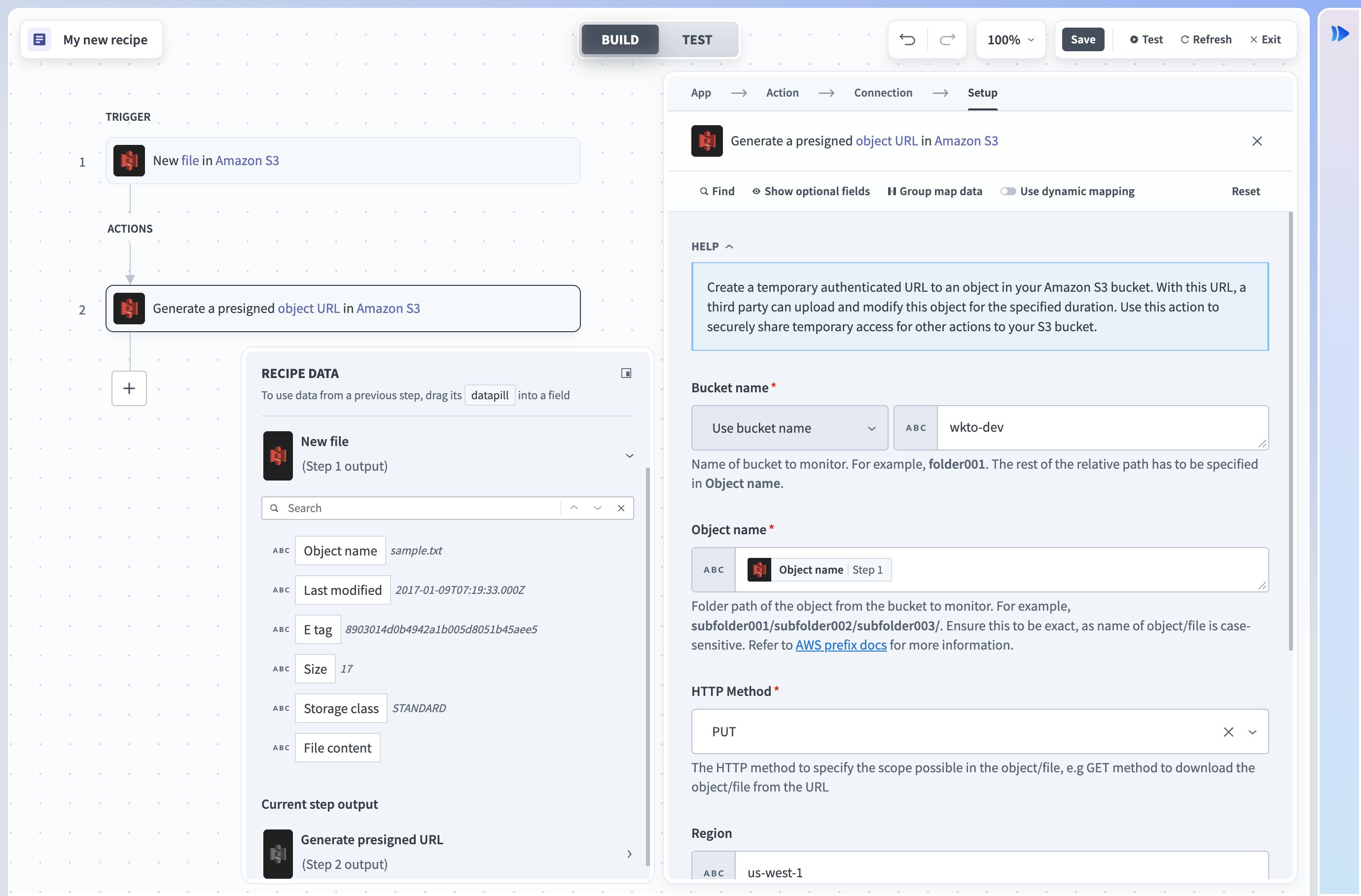Go to the Connection tab
The height and width of the screenshot is (896, 1361).
(883, 93)
